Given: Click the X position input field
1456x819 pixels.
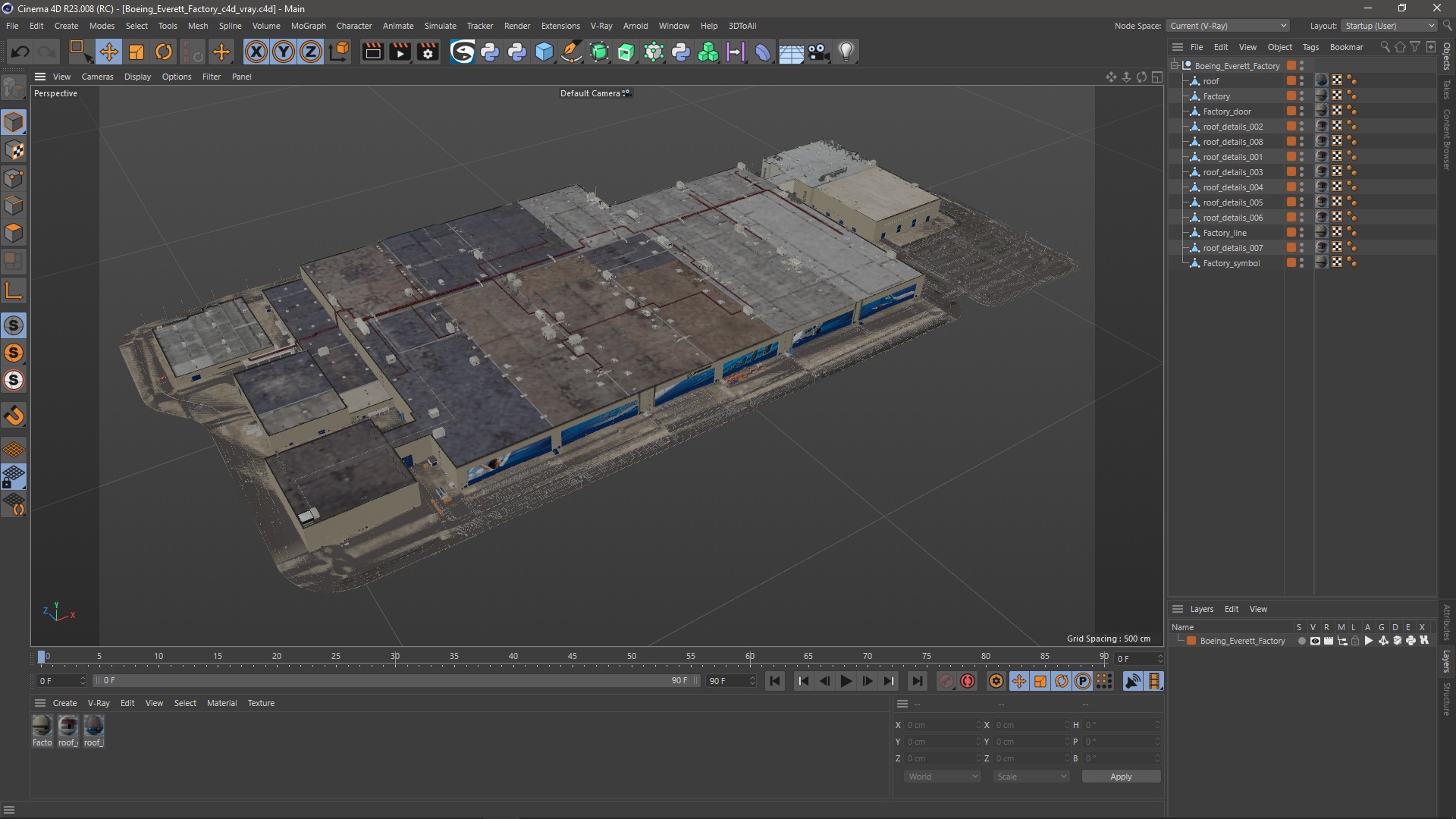Looking at the screenshot, I should [941, 725].
